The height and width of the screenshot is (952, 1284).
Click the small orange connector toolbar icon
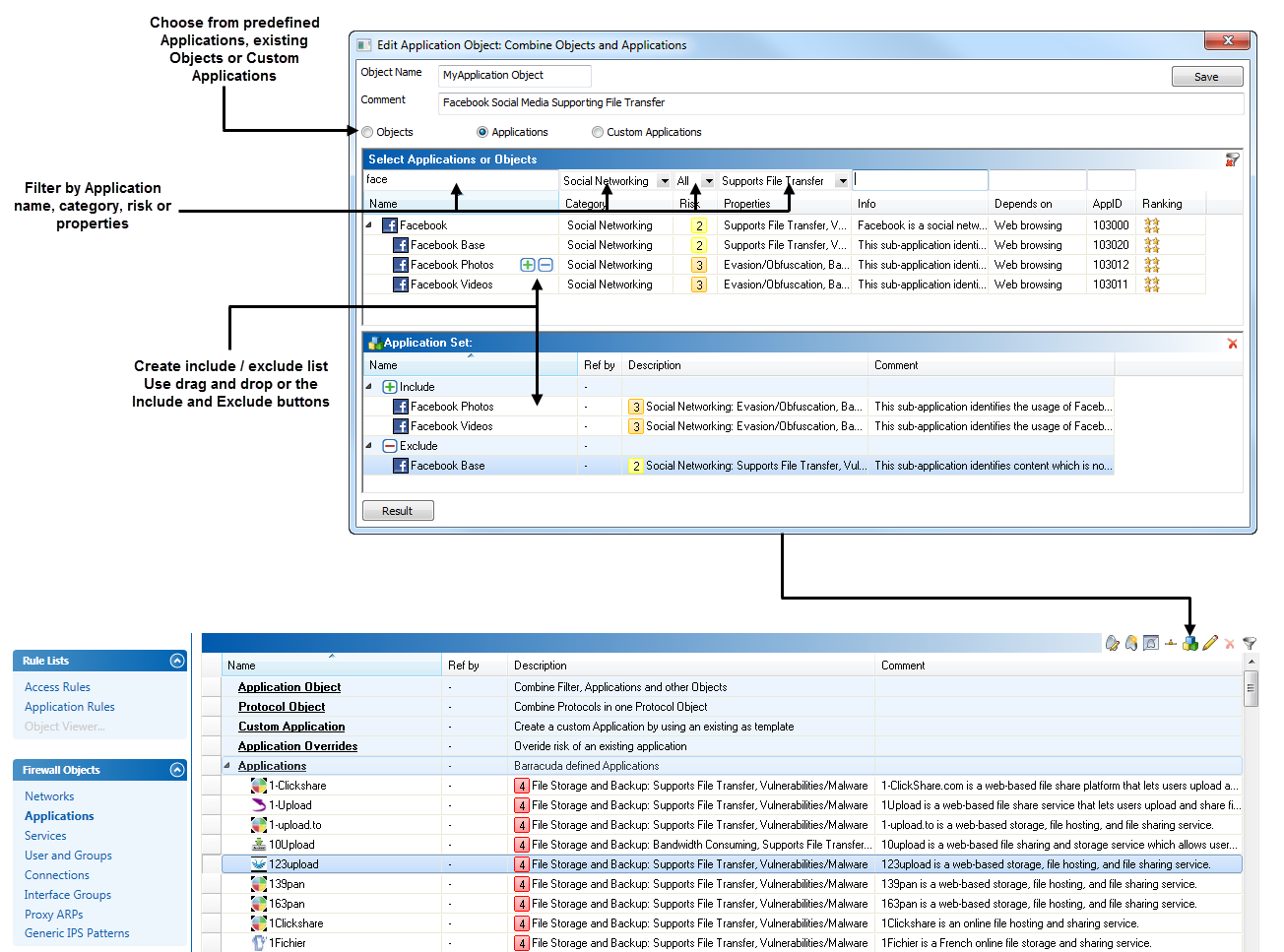click(x=1171, y=644)
